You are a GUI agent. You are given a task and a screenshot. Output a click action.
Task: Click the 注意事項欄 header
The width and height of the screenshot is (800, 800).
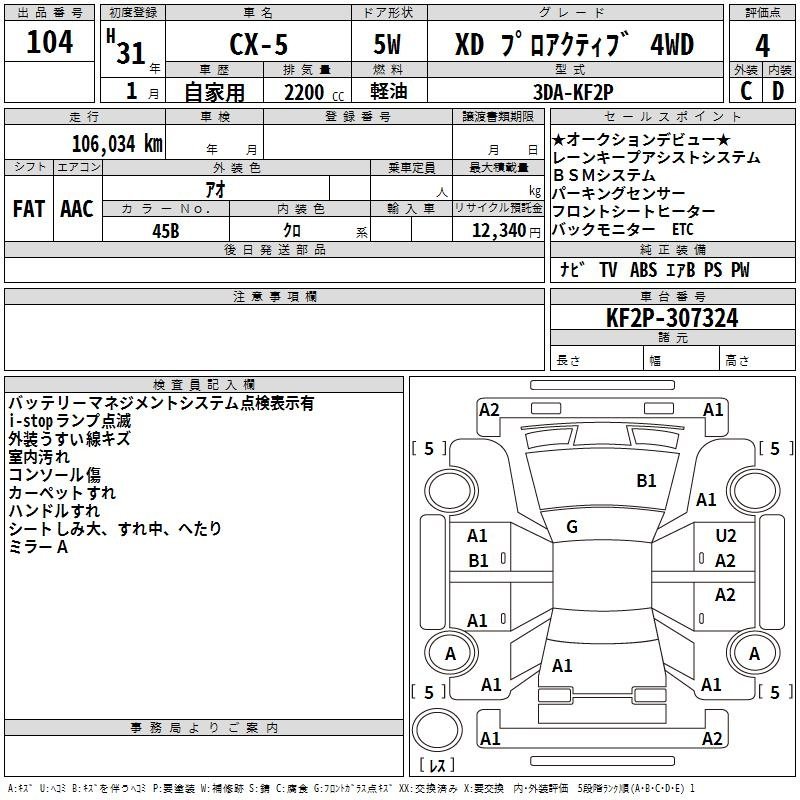tap(274, 296)
